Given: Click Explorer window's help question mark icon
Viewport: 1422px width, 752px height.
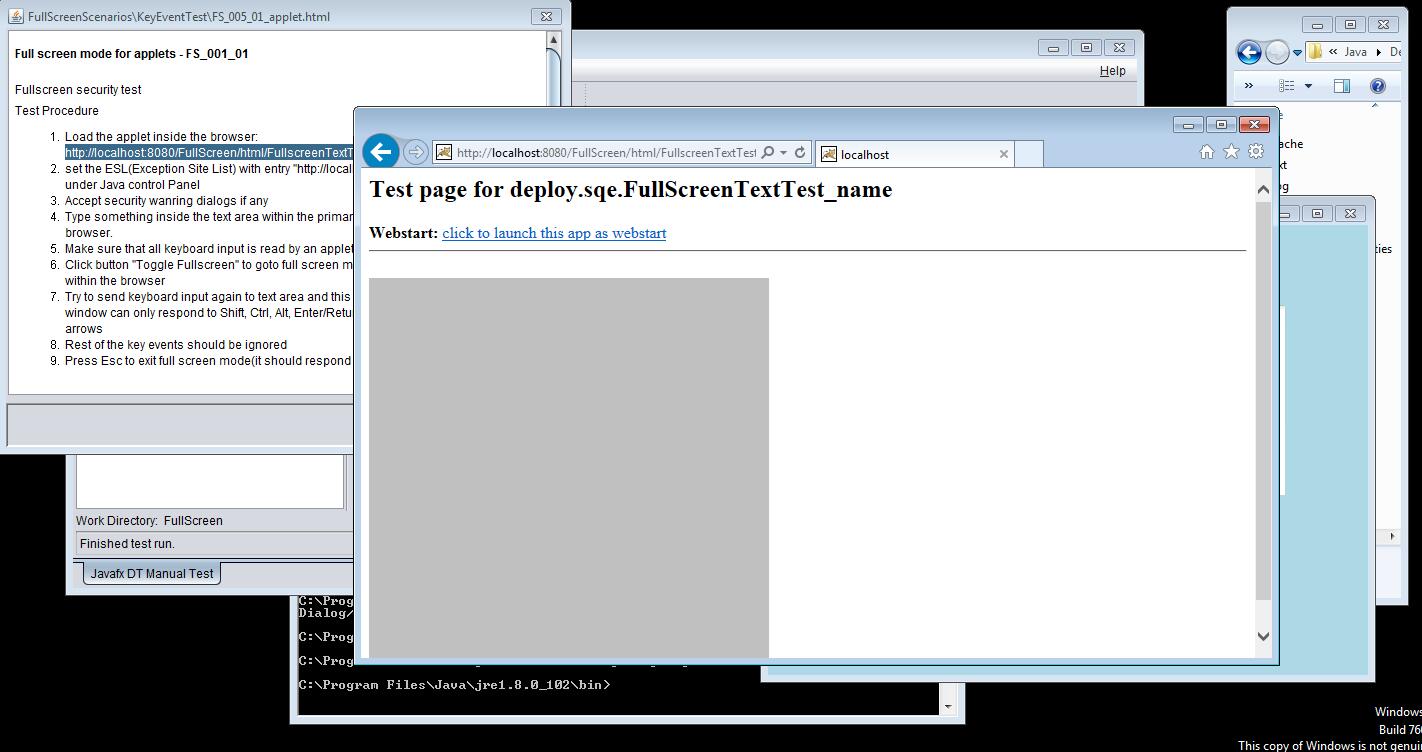Looking at the screenshot, I should [1377, 86].
